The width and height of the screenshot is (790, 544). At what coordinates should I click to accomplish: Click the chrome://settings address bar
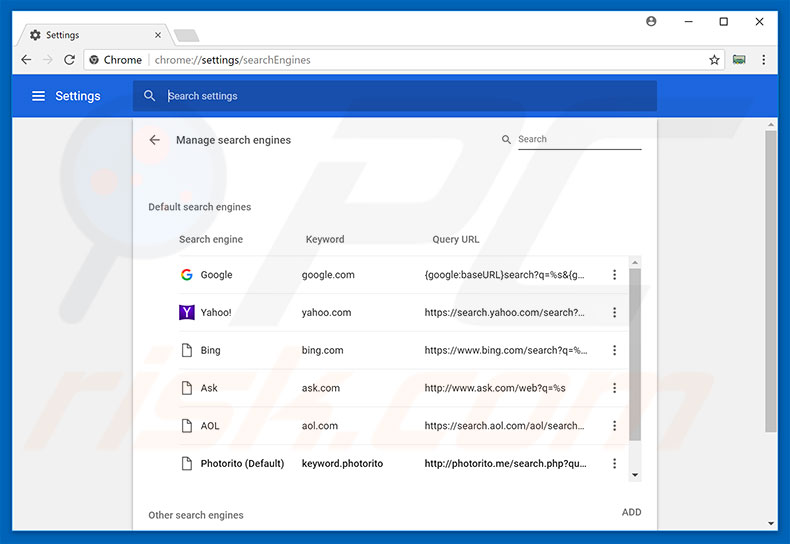point(400,60)
